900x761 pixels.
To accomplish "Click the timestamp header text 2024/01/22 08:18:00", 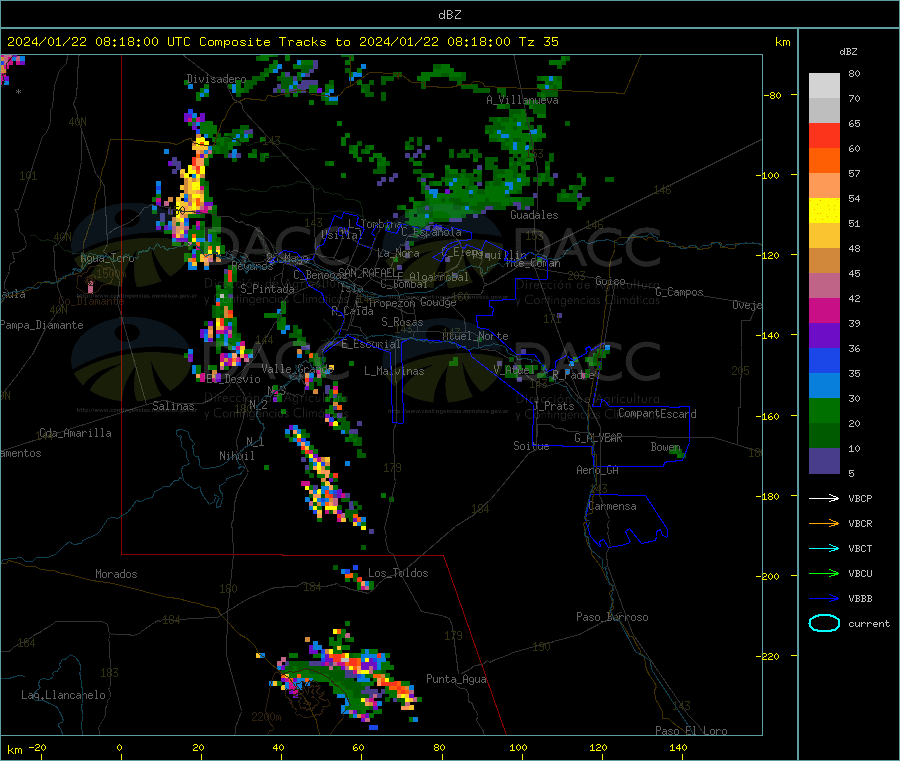I will pos(83,42).
